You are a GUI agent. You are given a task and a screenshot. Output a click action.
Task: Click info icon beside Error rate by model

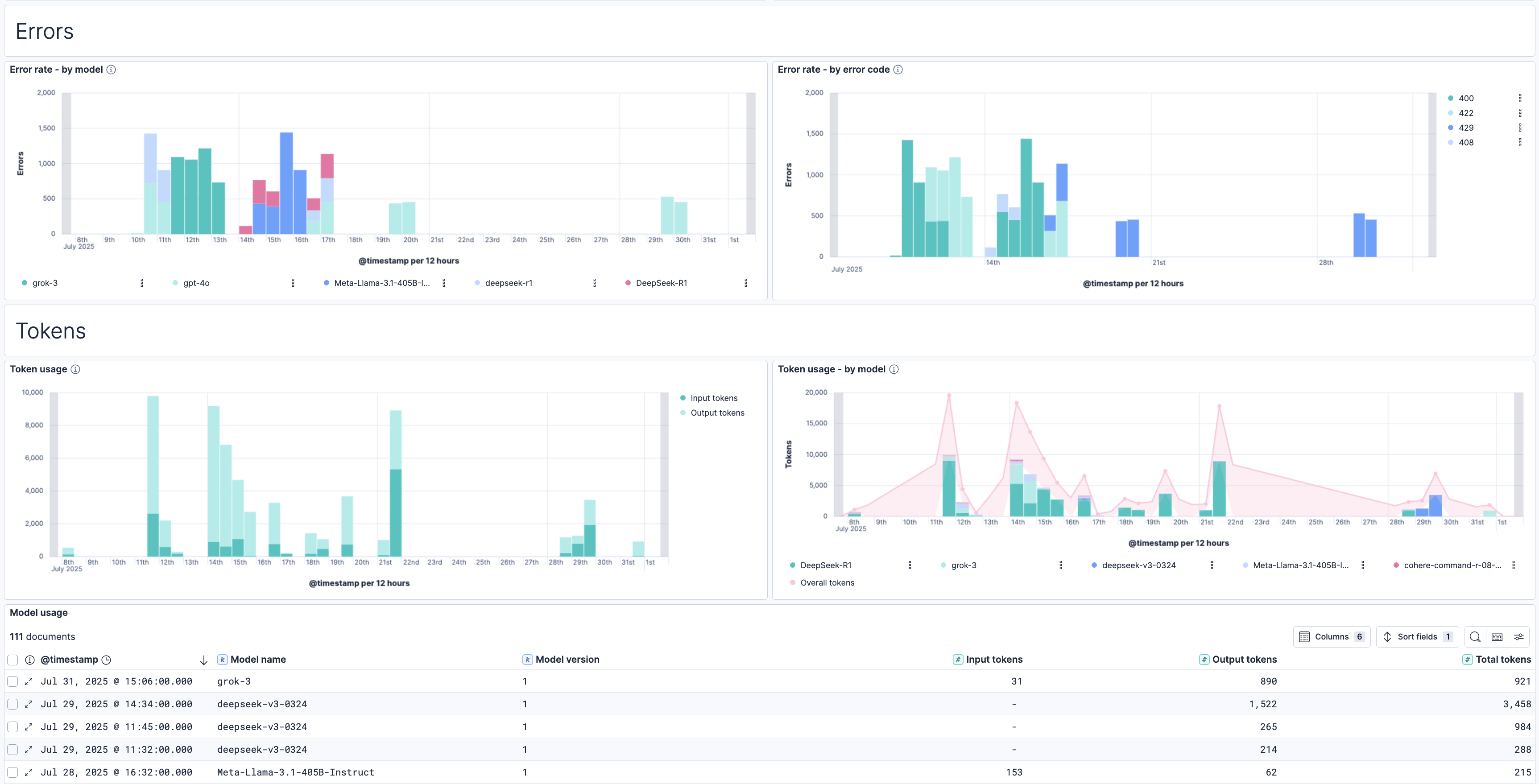pos(111,70)
